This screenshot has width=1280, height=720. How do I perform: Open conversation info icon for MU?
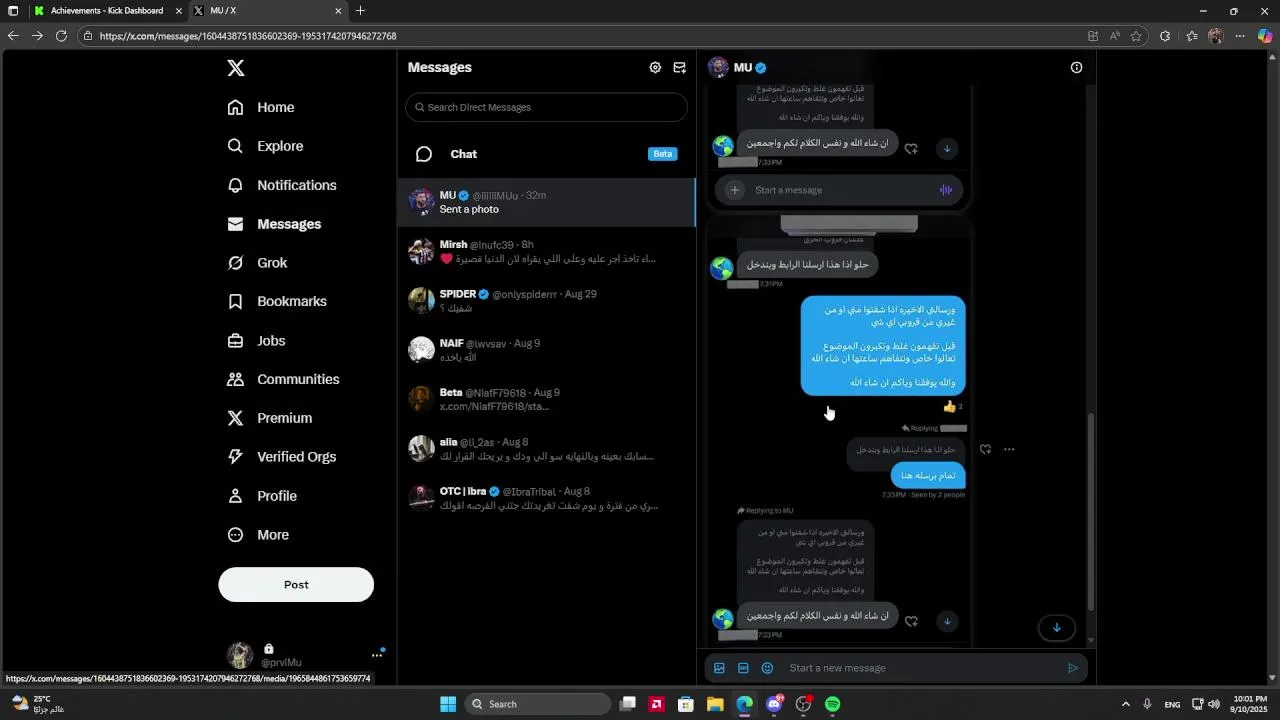pos(1076,68)
